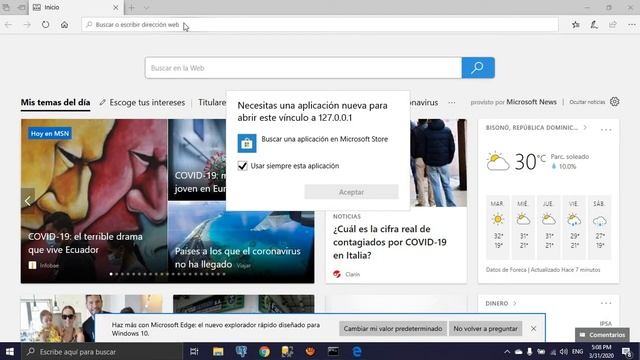
Task: Open the COVID-19 drama Ecuador article
Action: 85,243
